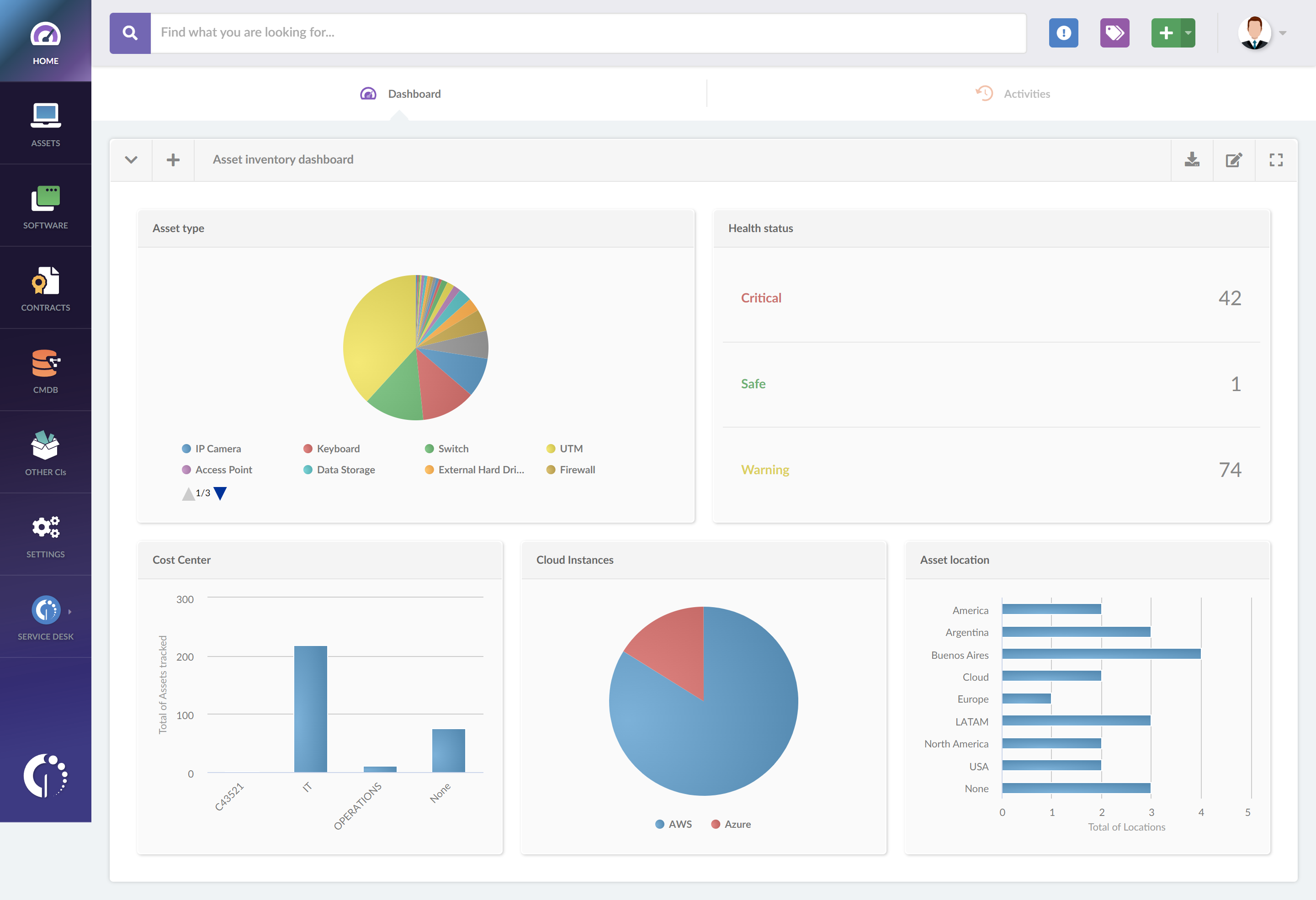The height and width of the screenshot is (900, 1316).
Task: Switch to the Dashboard tab
Action: click(413, 93)
